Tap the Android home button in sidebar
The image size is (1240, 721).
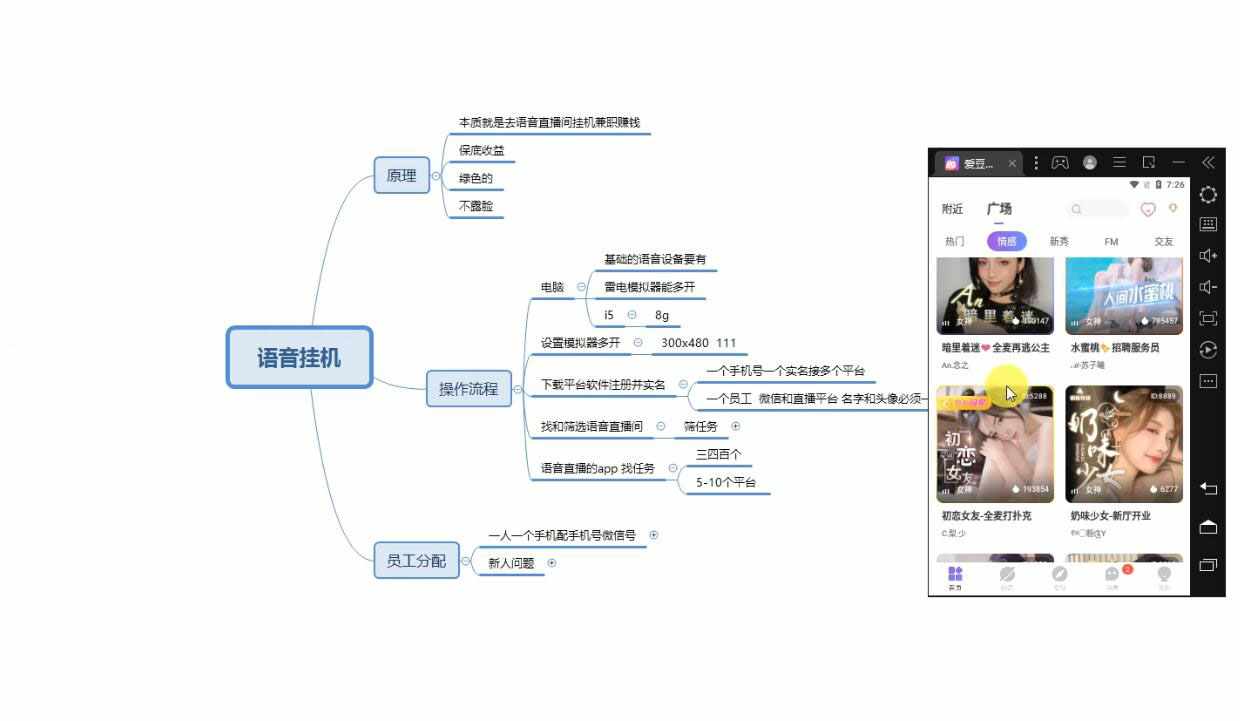click(x=1208, y=526)
